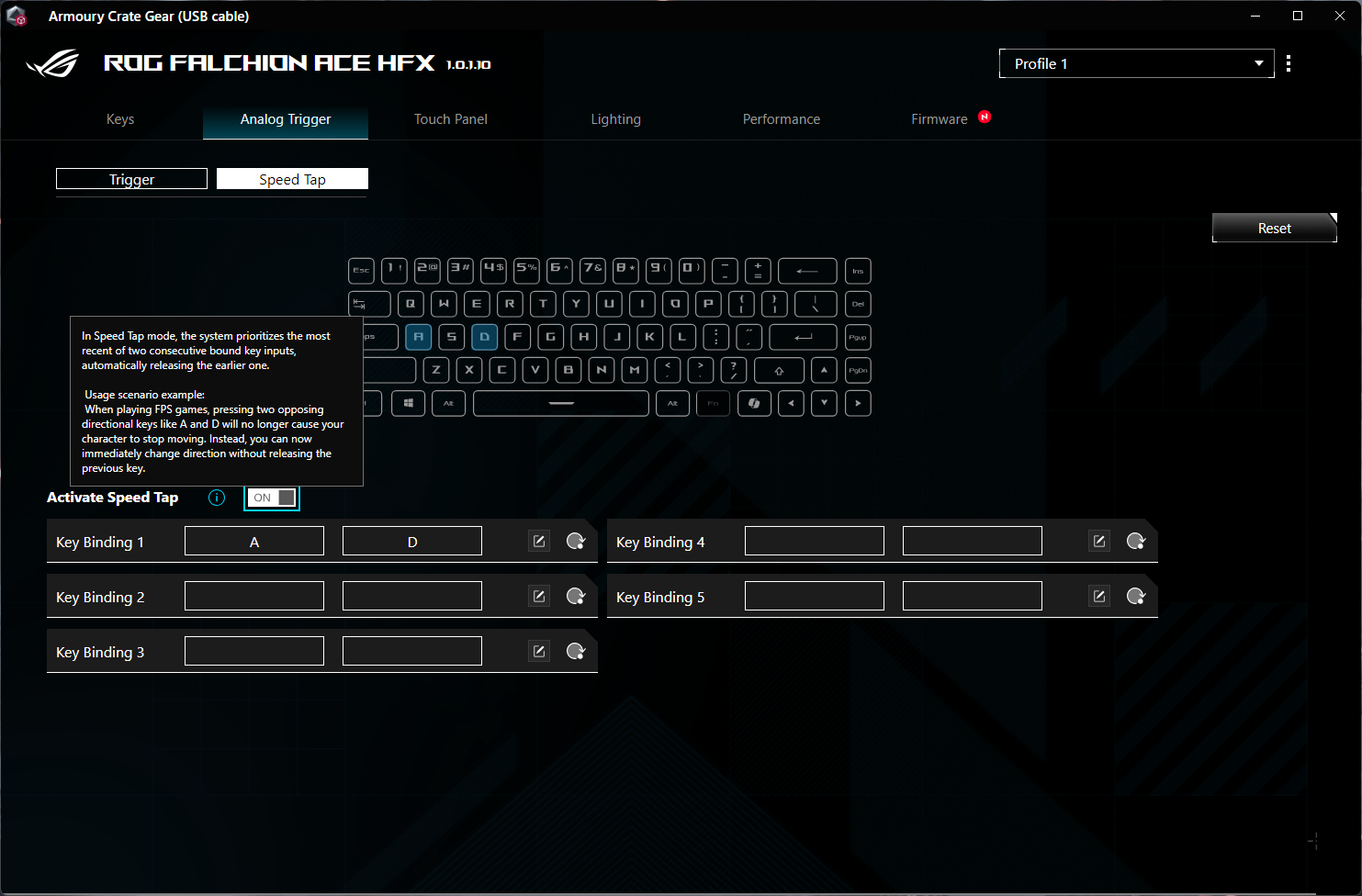This screenshot has height=896, width=1362.
Task: Open the Firmware tab
Action: (940, 119)
